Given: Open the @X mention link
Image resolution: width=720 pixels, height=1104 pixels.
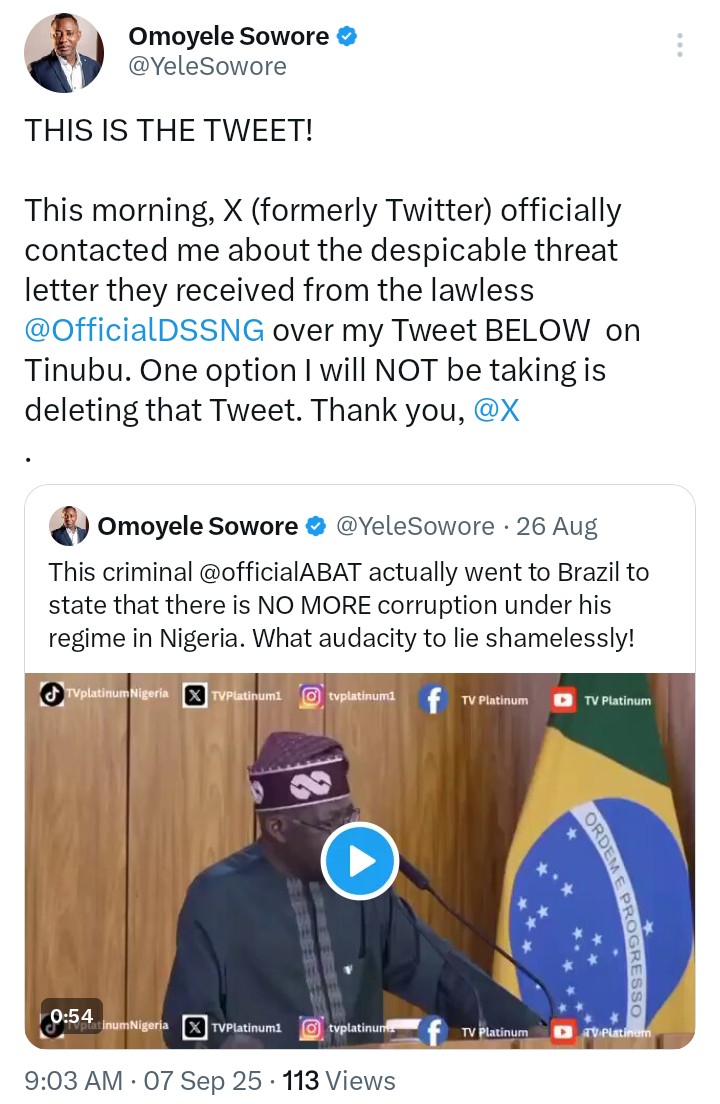Looking at the screenshot, I should [x=497, y=410].
